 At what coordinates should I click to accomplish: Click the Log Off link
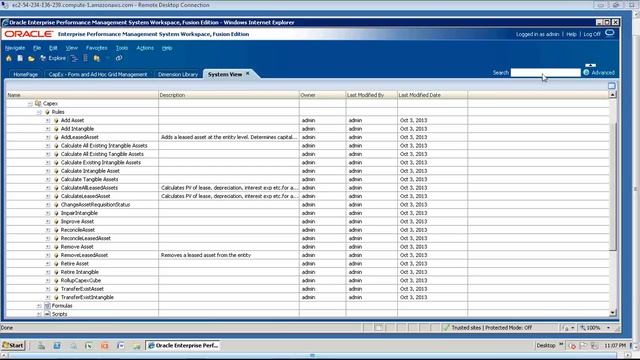pyautogui.click(x=592, y=34)
